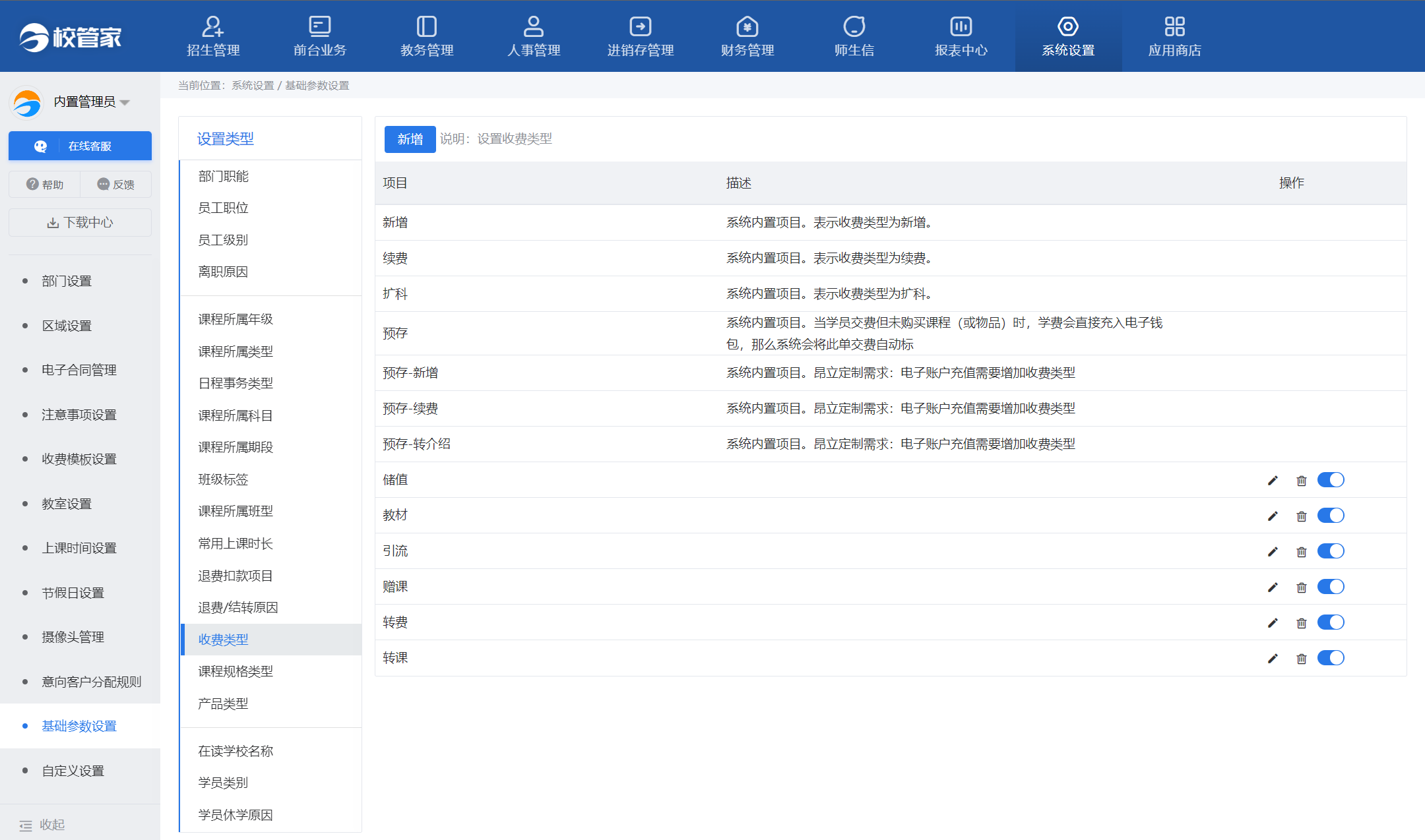Expand 内置管理员 user dropdown arrow
This screenshot has height=840, width=1425.
pyautogui.click(x=125, y=102)
